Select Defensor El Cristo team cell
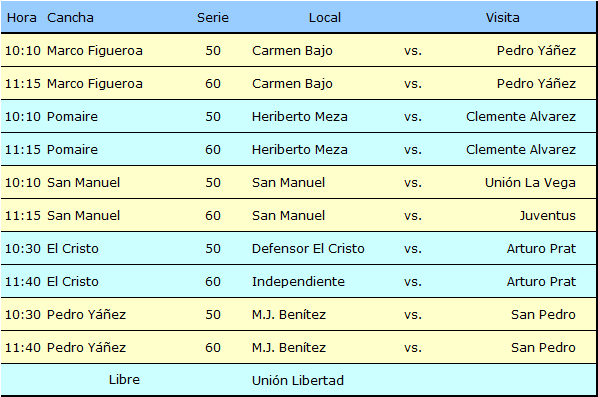Screen dimensions: 598x397 (308, 248)
